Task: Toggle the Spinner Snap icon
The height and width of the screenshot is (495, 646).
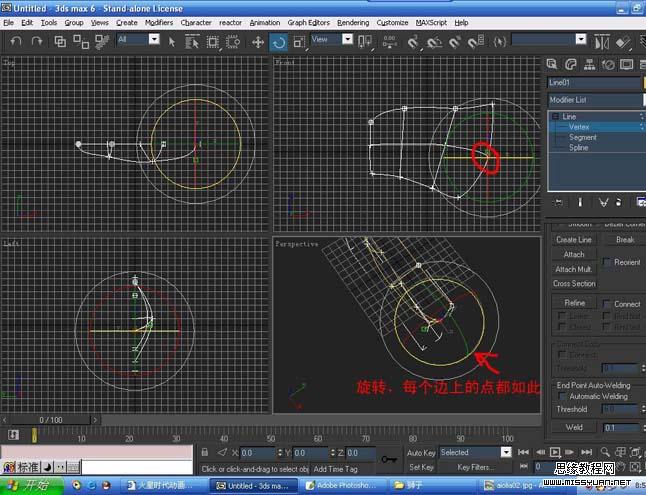Action: (475, 42)
